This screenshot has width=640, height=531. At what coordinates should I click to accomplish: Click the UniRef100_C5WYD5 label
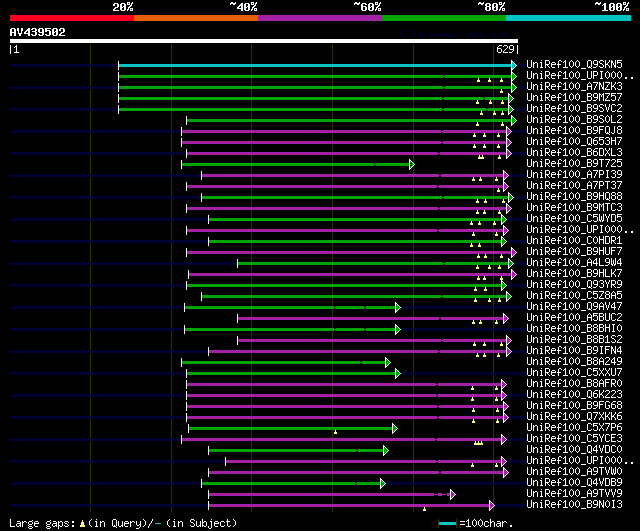pyautogui.click(x=574, y=218)
